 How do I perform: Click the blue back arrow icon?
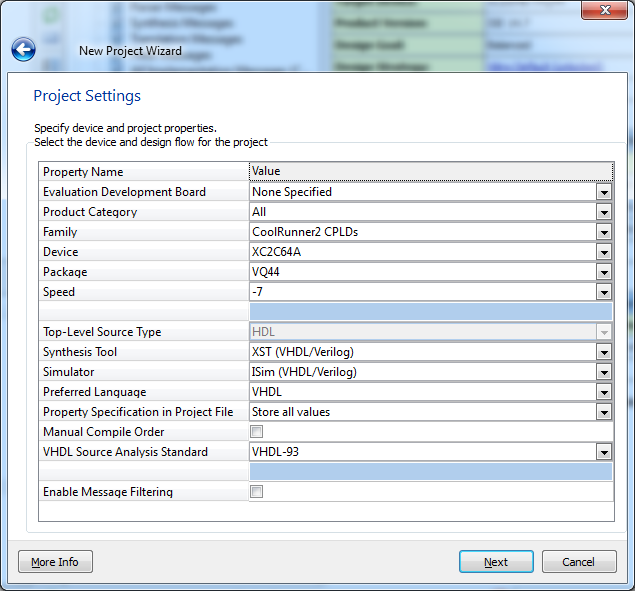click(x=23, y=49)
